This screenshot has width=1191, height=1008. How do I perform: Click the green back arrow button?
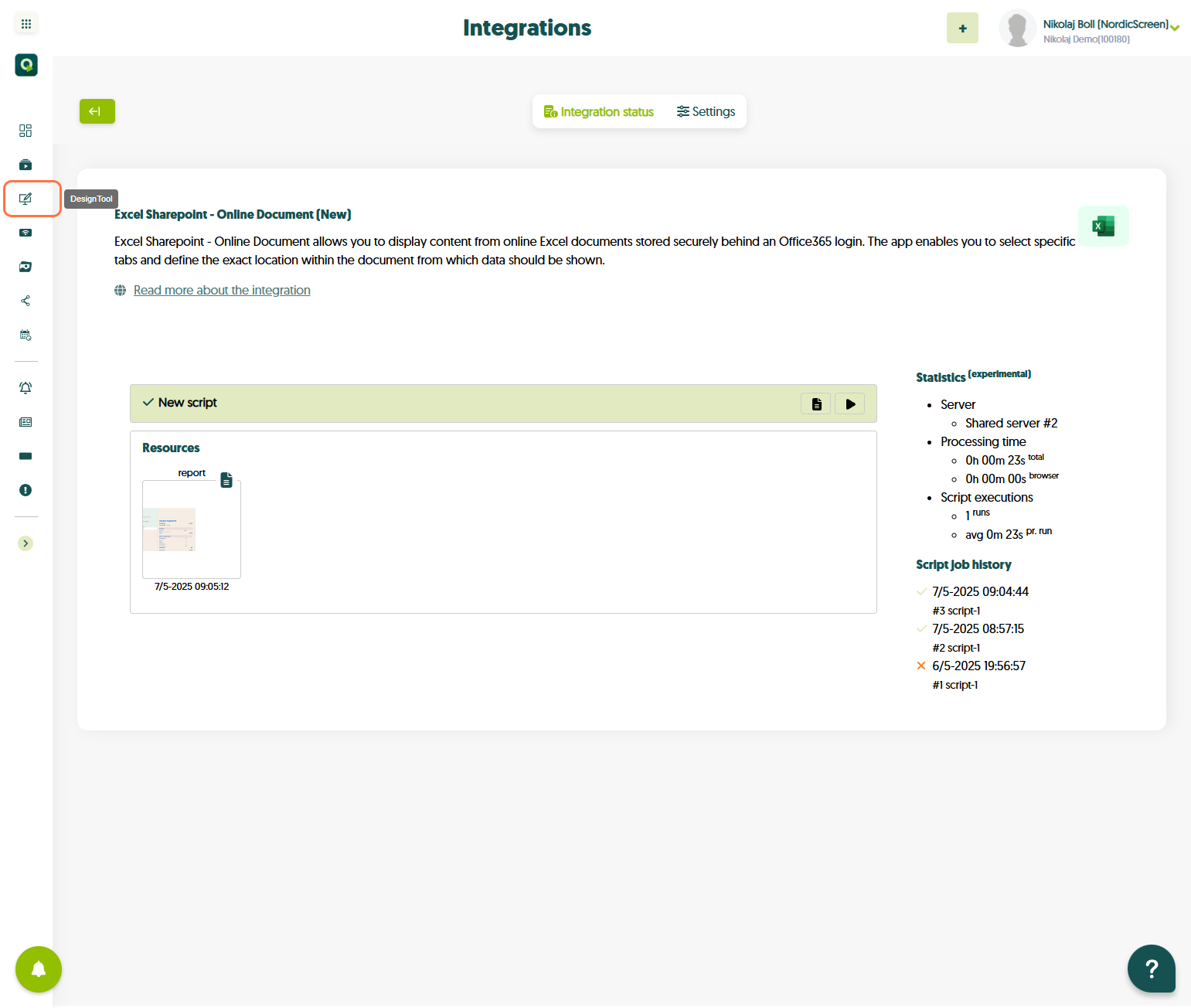[x=97, y=111]
